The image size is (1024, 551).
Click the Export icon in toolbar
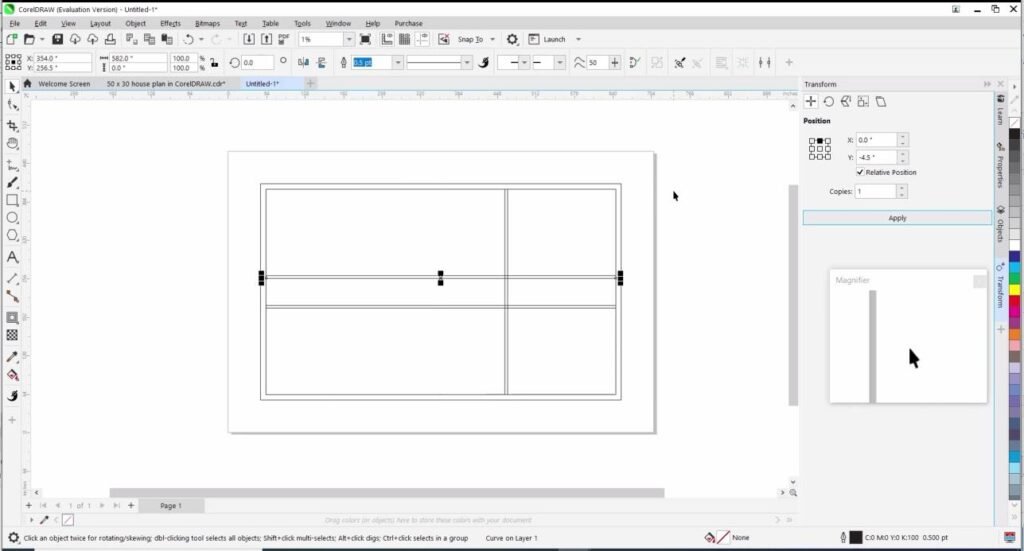pos(266,39)
